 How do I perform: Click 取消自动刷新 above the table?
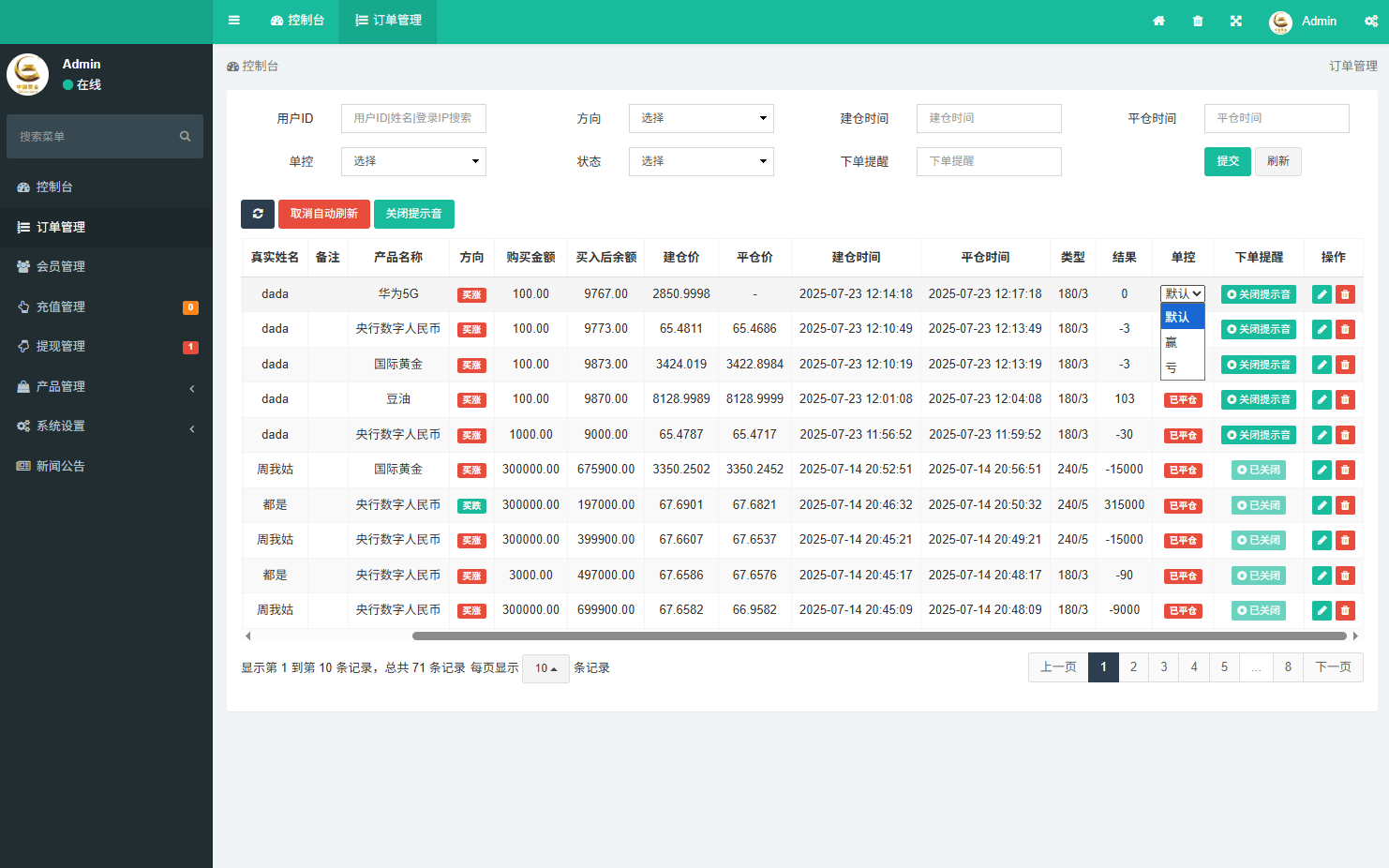pos(323,214)
